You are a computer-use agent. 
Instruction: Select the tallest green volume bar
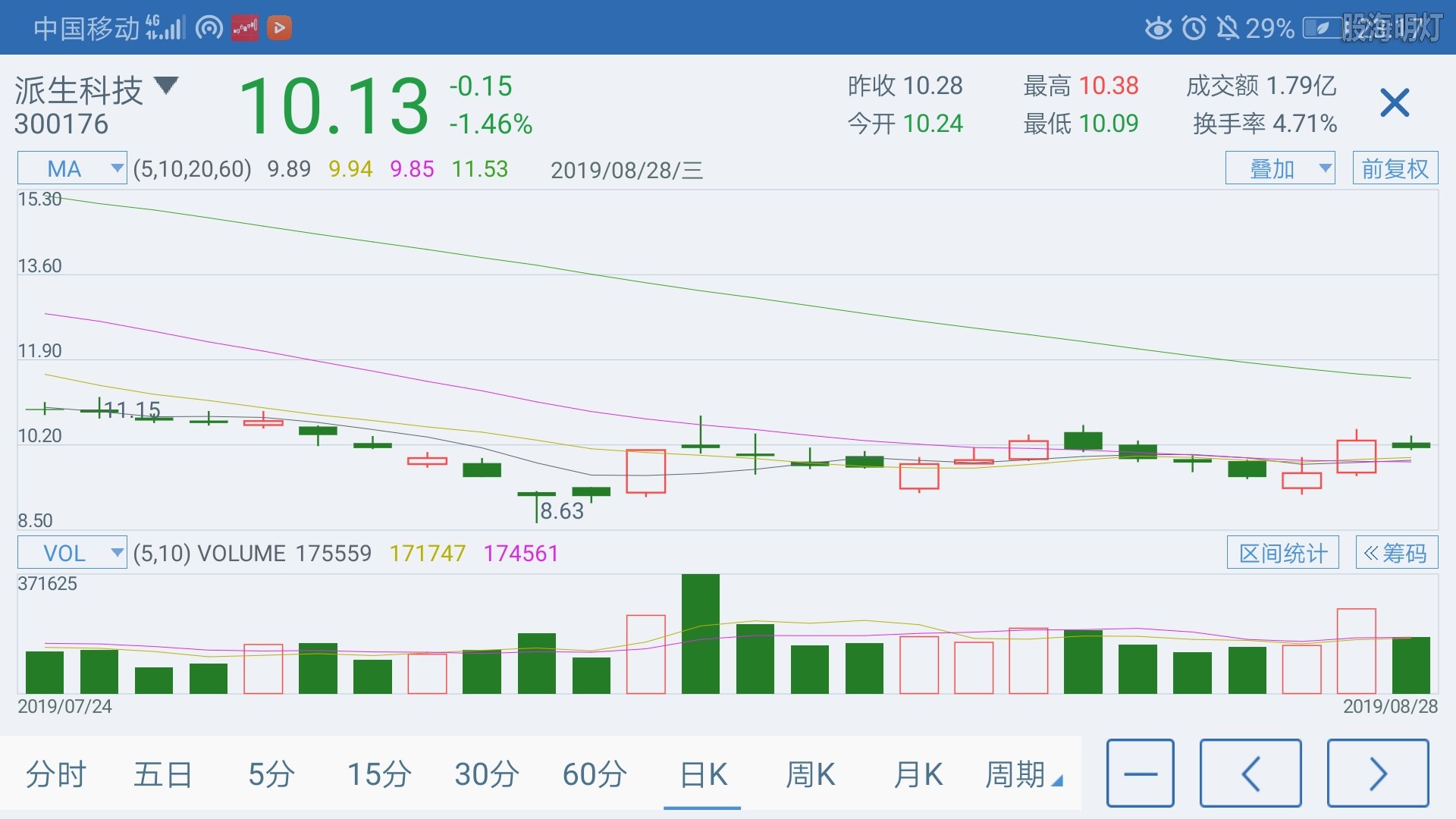(x=701, y=634)
